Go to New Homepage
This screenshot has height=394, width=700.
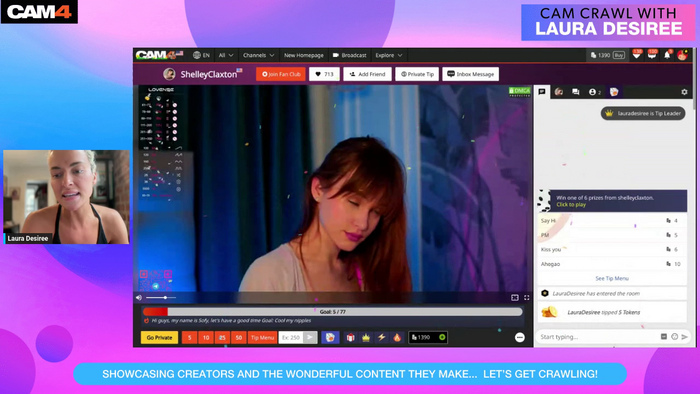tap(304, 55)
